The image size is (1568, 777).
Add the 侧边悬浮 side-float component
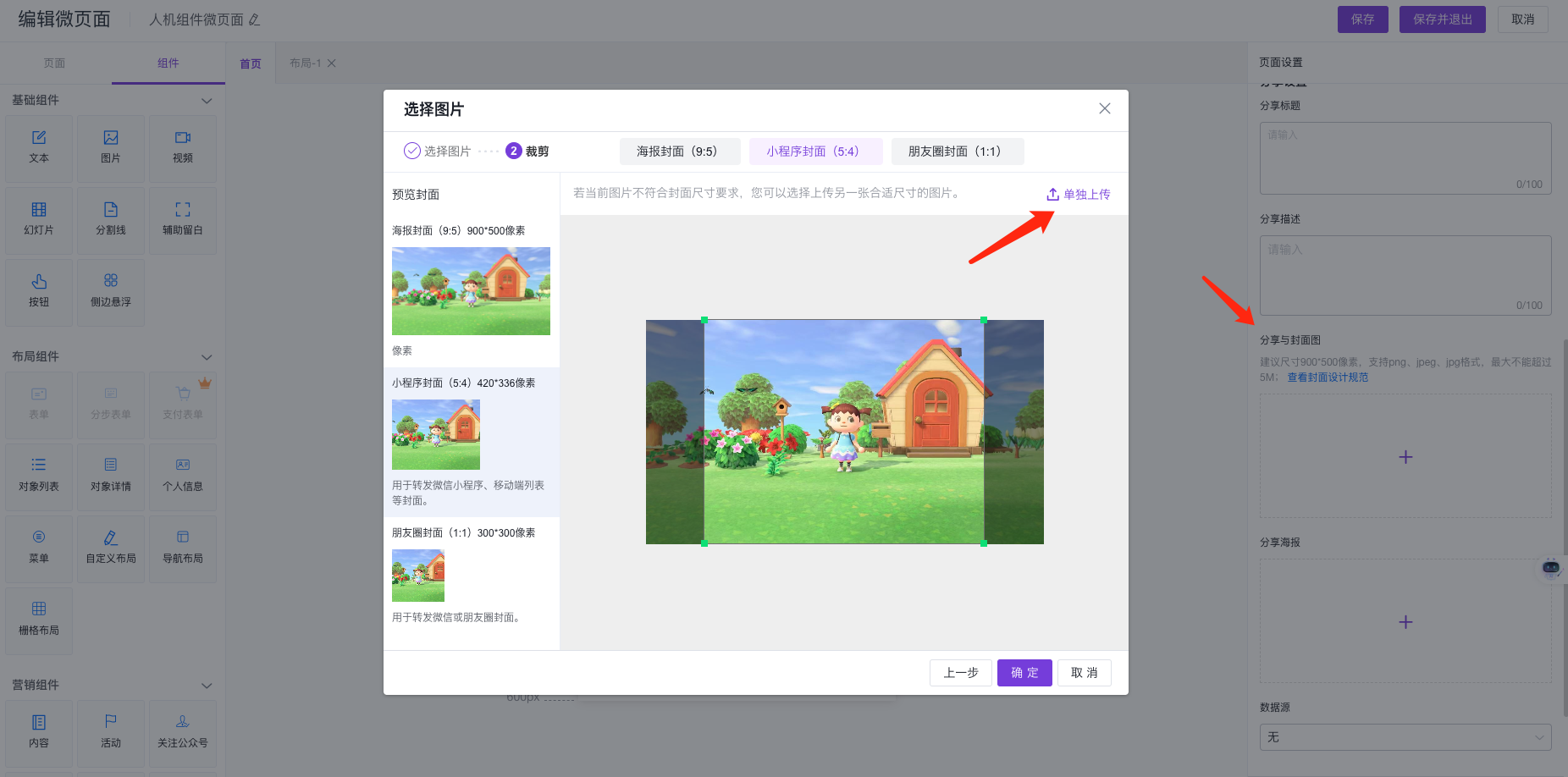pyautogui.click(x=111, y=292)
